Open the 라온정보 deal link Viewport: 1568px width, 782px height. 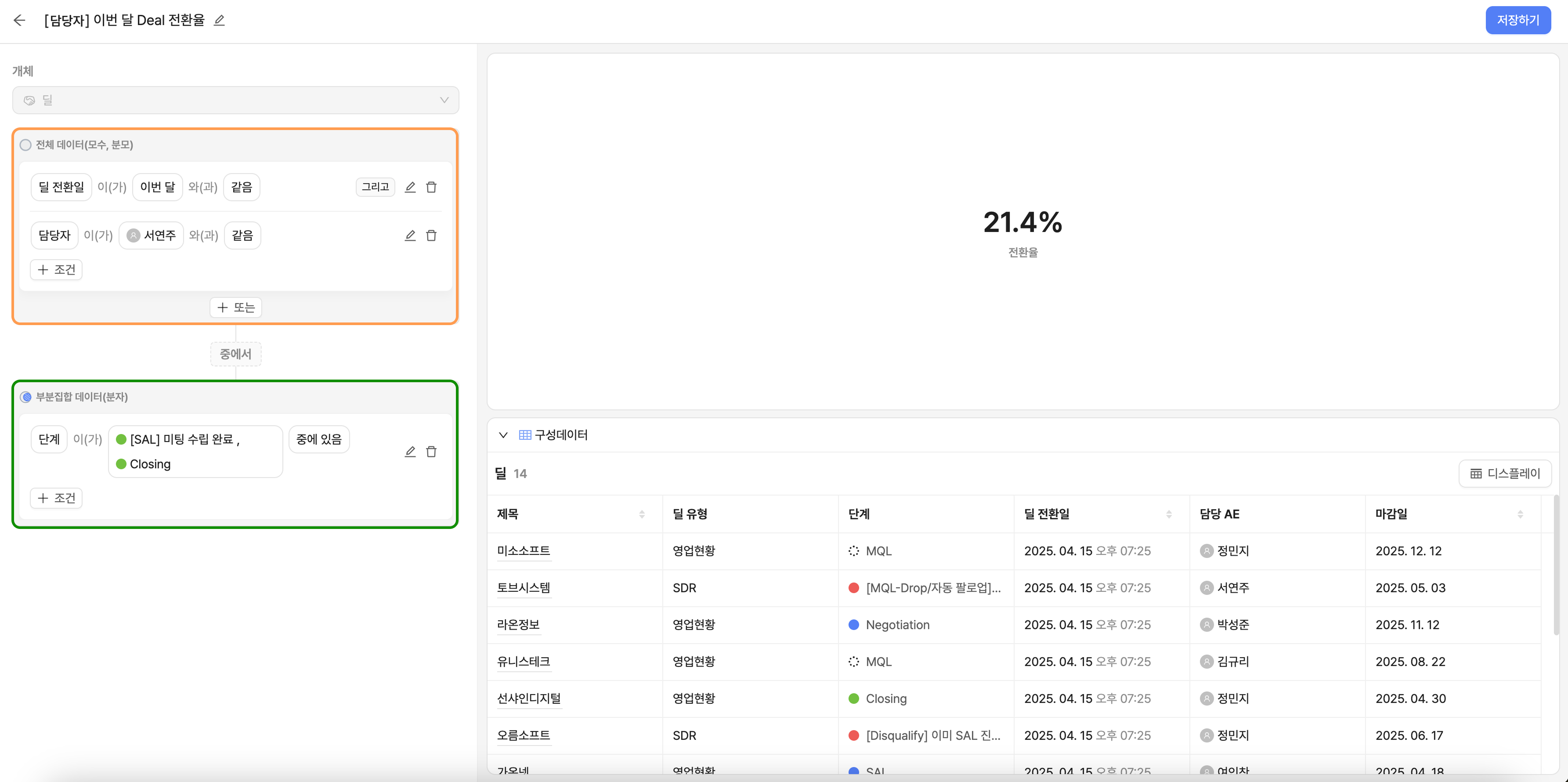point(518,625)
